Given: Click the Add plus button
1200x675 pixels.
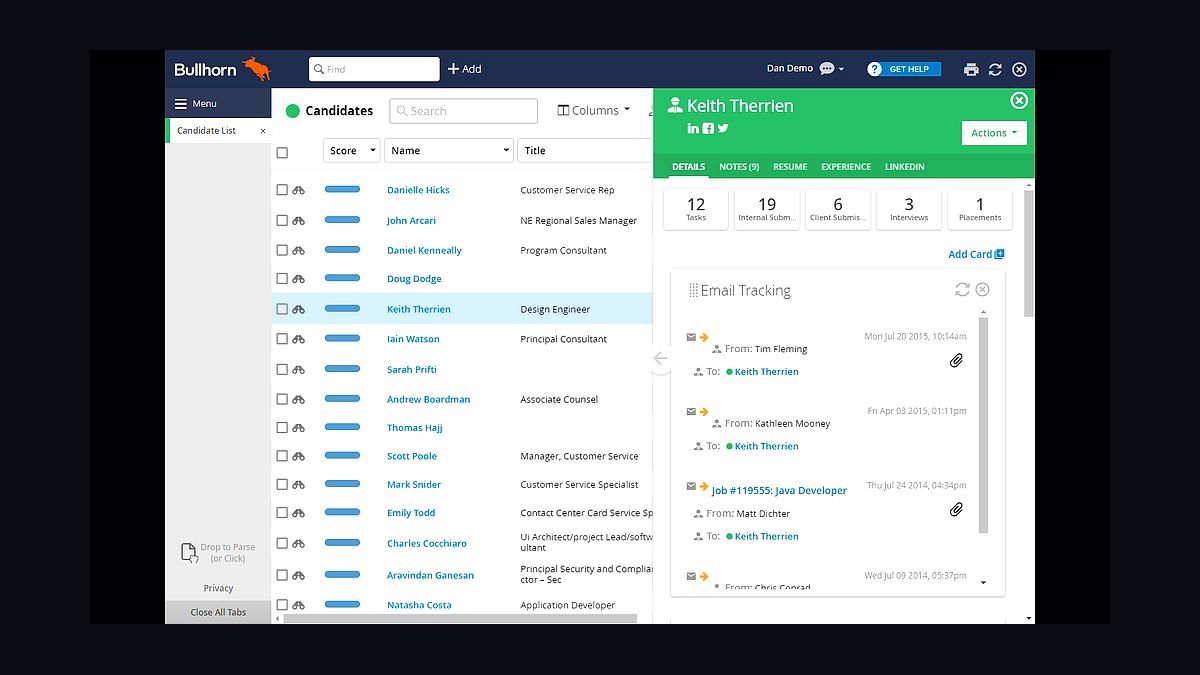Looking at the screenshot, I should [464, 69].
